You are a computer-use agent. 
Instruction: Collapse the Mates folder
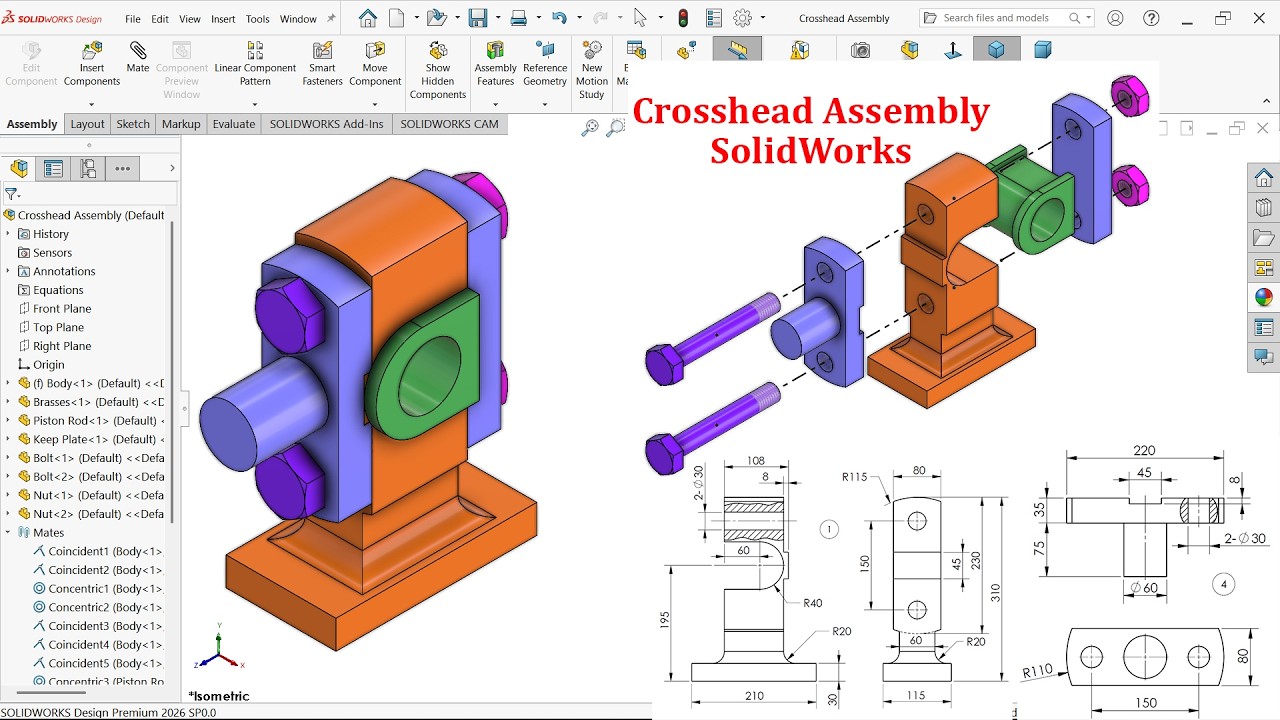pyautogui.click(x=8, y=533)
